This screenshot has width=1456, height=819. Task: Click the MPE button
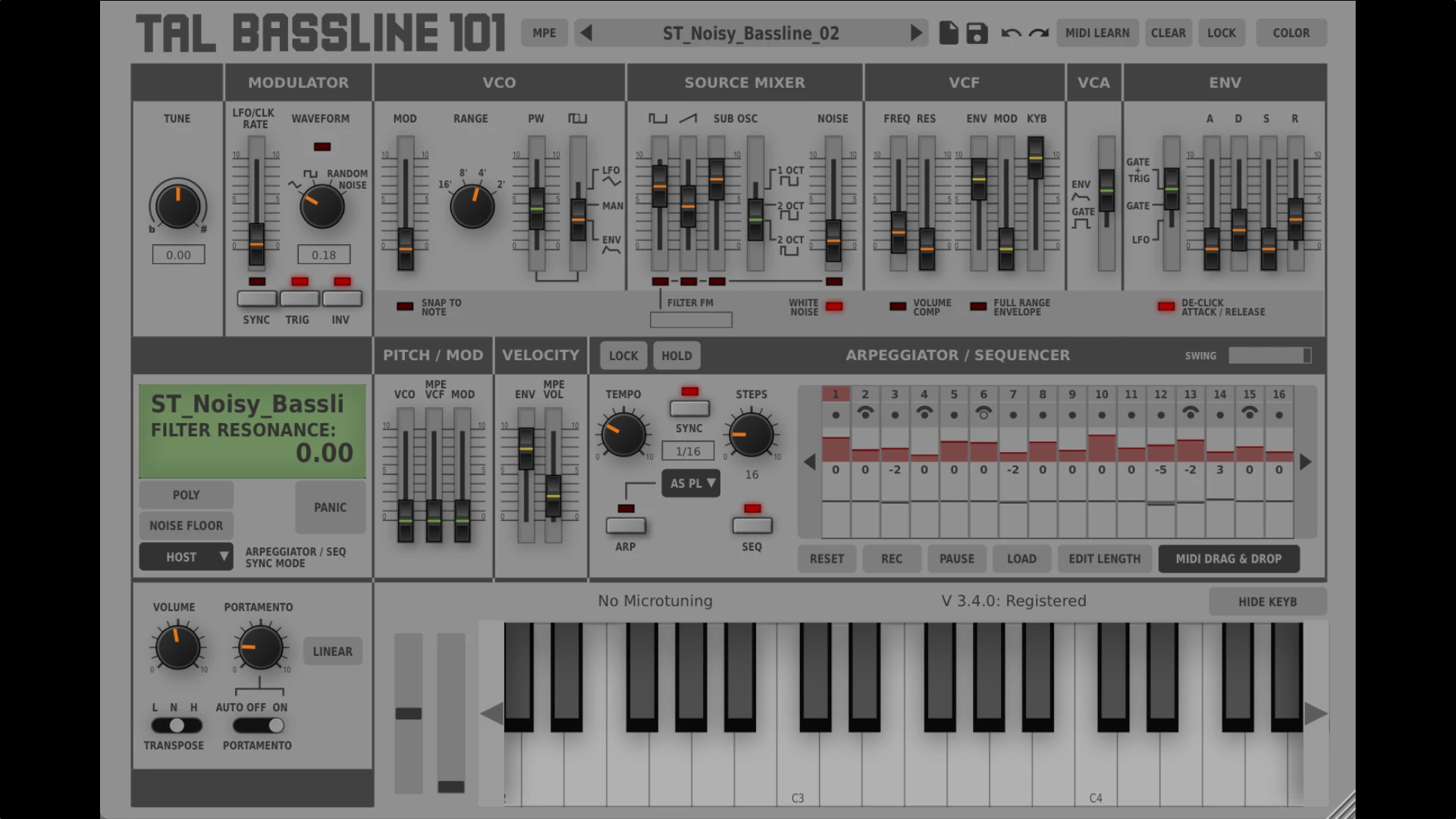pyautogui.click(x=544, y=33)
